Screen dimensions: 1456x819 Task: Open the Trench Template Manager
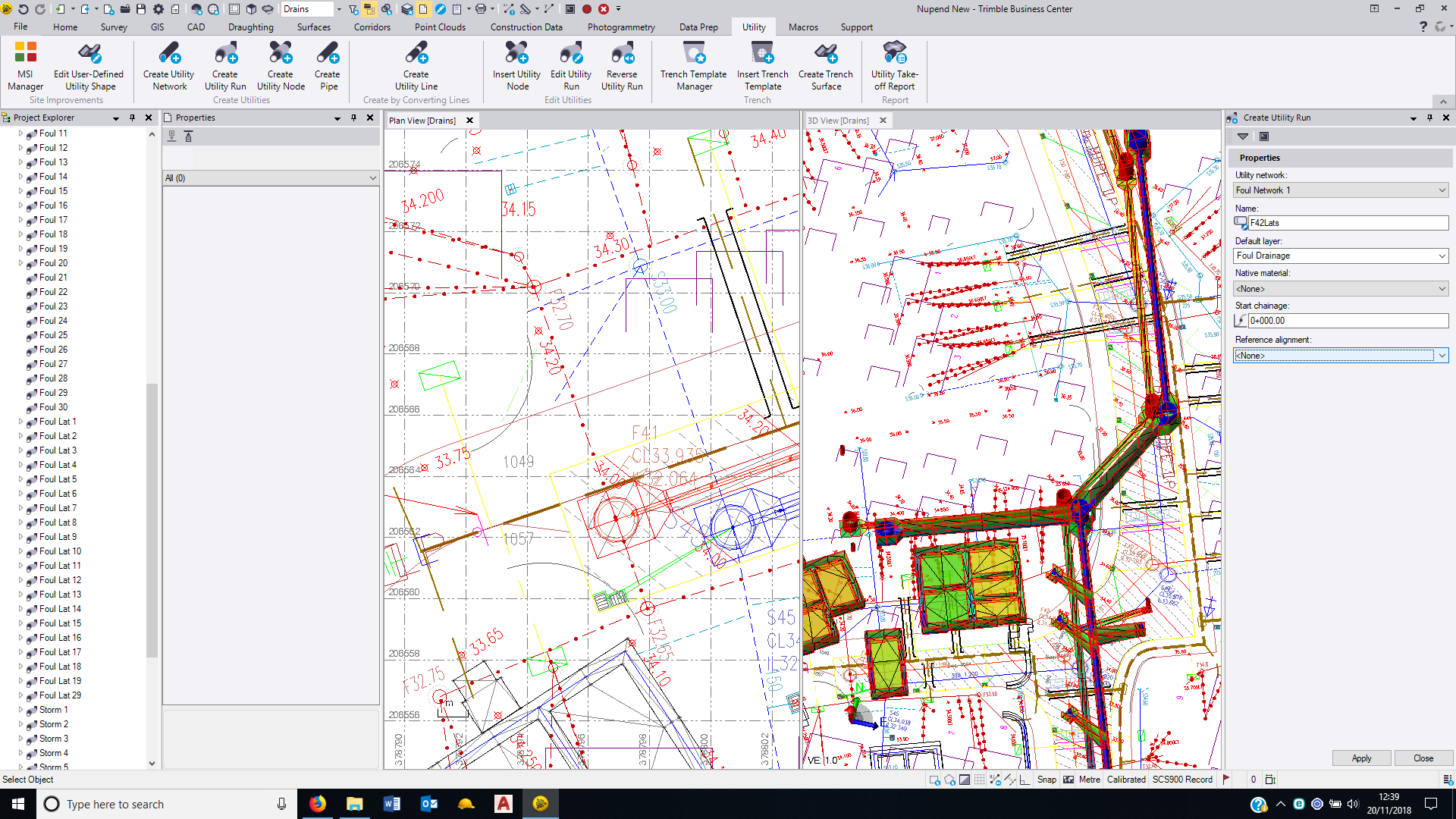(692, 66)
